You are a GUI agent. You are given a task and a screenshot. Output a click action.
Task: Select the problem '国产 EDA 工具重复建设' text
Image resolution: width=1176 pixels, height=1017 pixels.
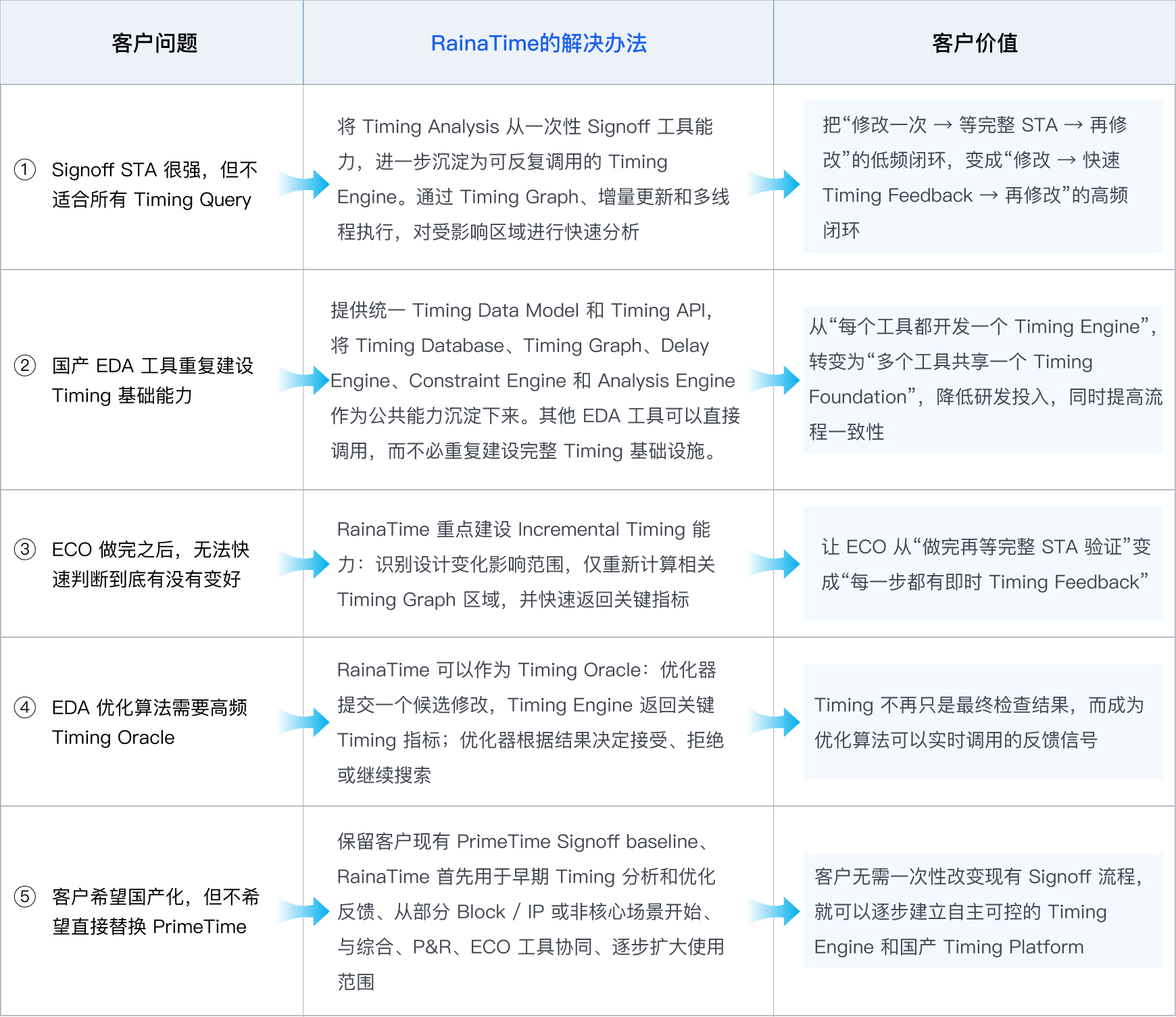[x=153, y=380]
